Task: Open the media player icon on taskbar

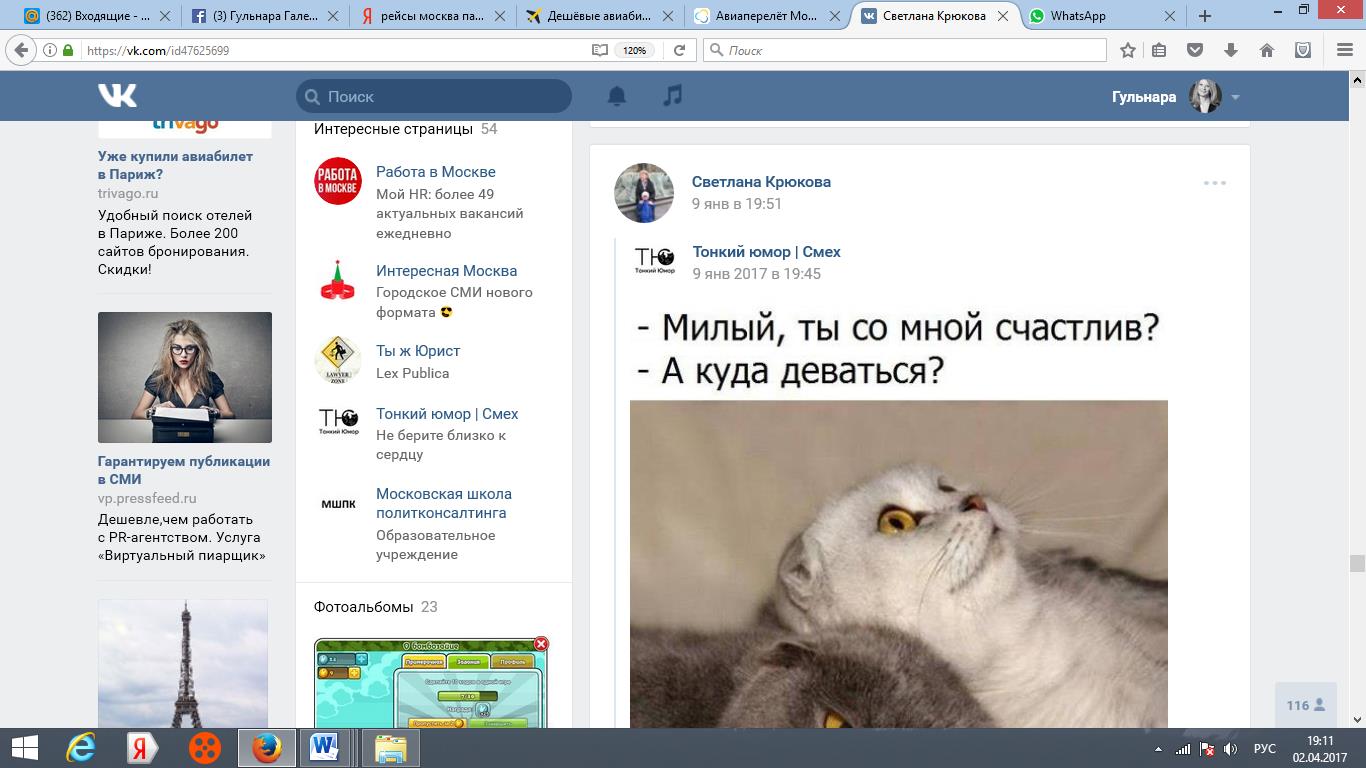Action: click(204, 748)
